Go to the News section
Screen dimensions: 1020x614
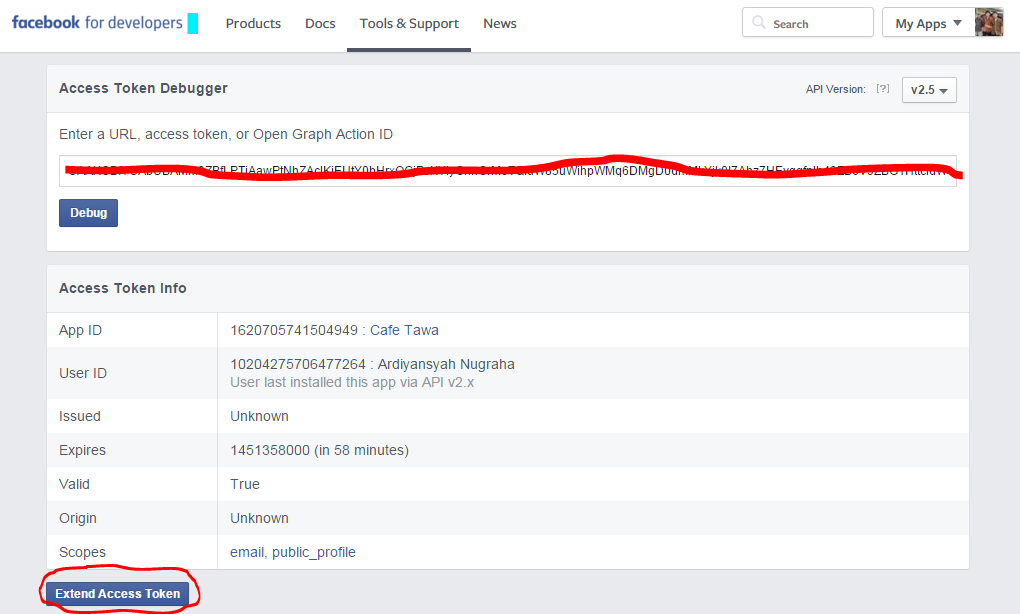[x=500, y=23]
